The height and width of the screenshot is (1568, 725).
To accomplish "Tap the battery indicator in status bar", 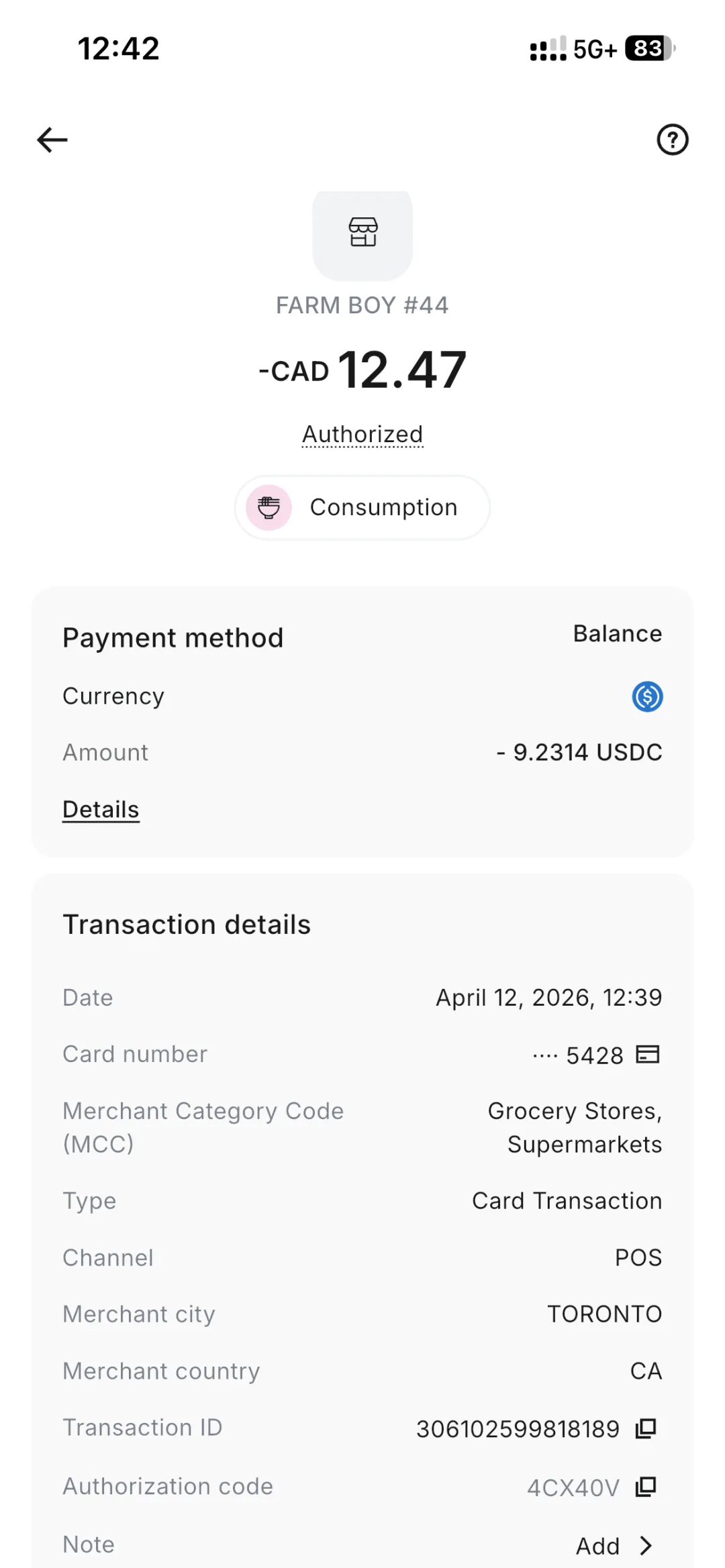I will tap(648, 48).
